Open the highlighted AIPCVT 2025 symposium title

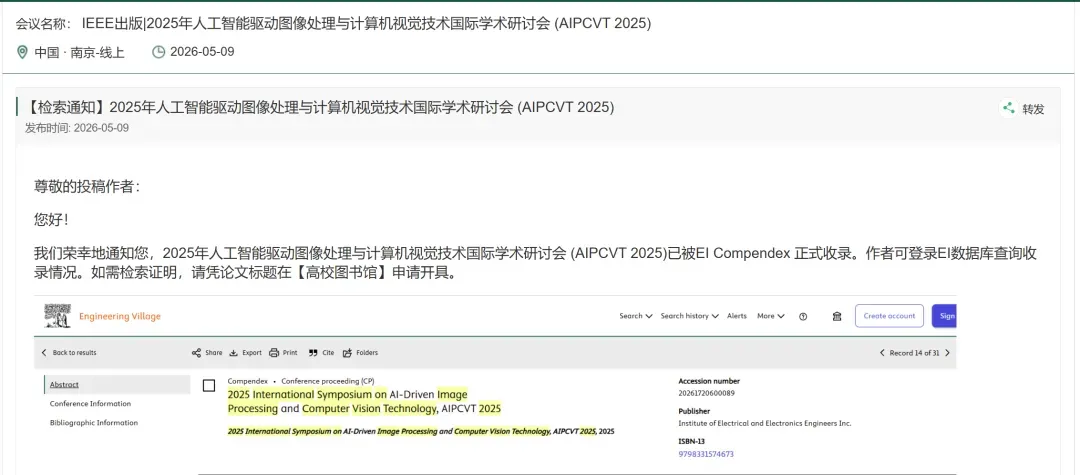point(364,401)
